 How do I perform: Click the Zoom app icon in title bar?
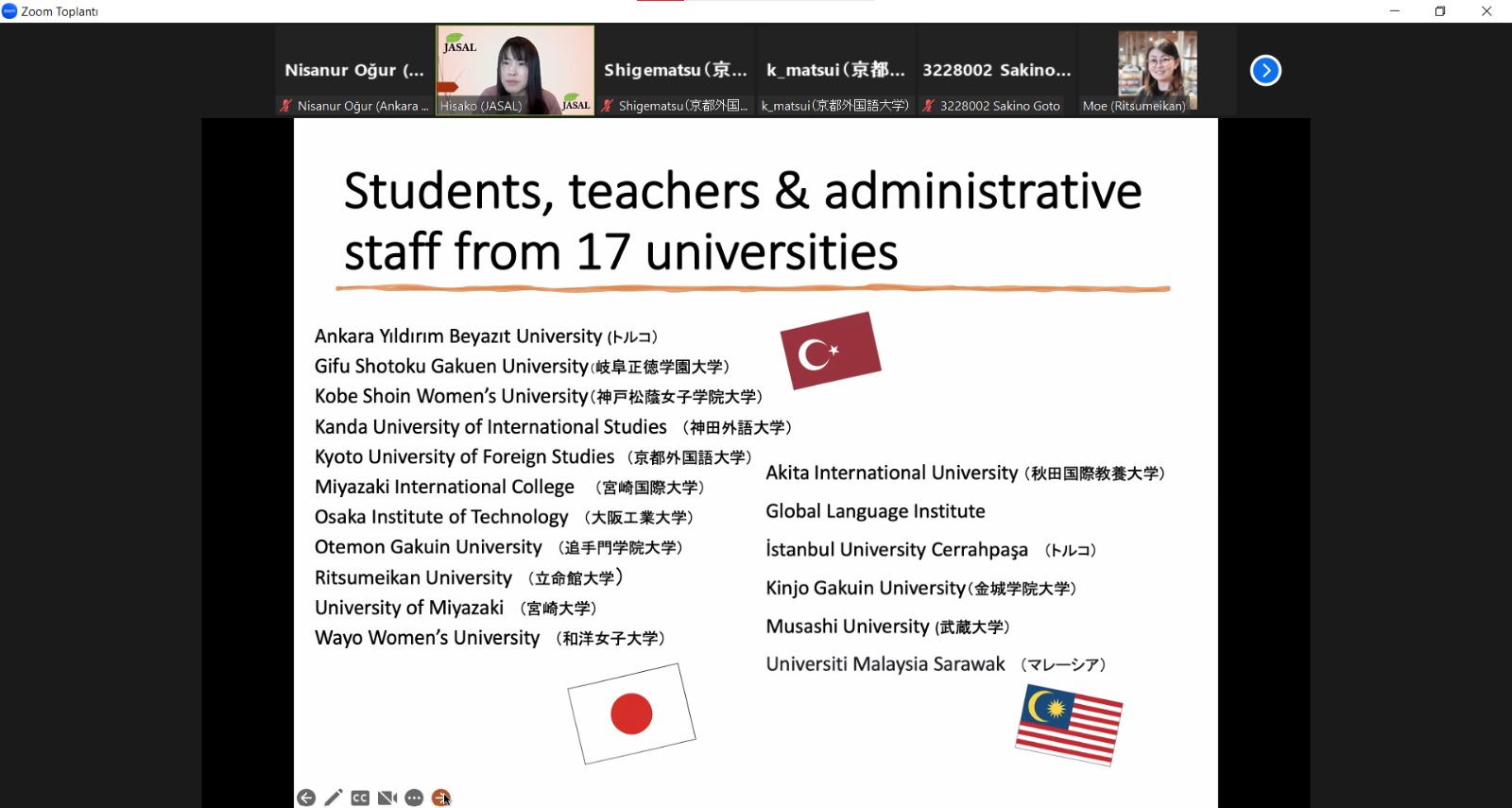9,11
